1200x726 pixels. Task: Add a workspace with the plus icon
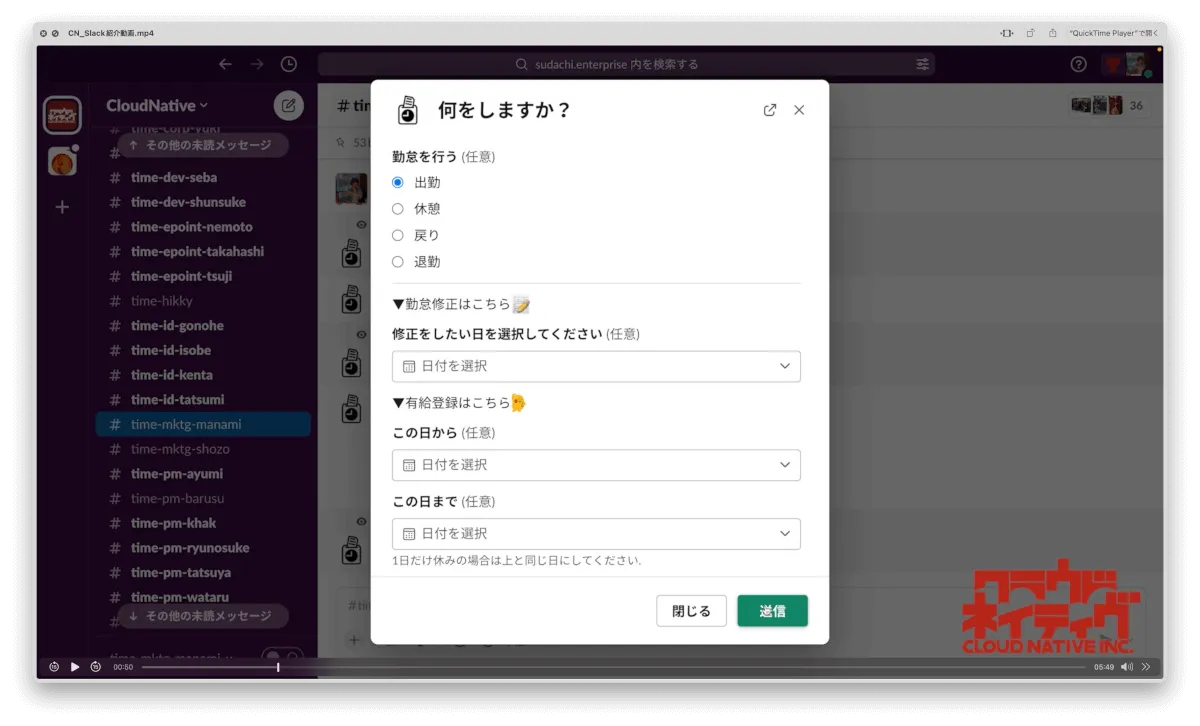(62, 207)
